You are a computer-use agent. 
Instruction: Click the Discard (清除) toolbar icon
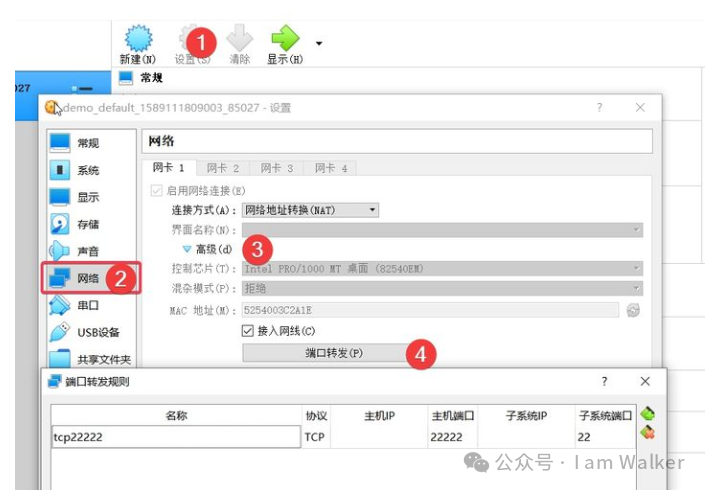pyautogui.click(x=240, y=38)
